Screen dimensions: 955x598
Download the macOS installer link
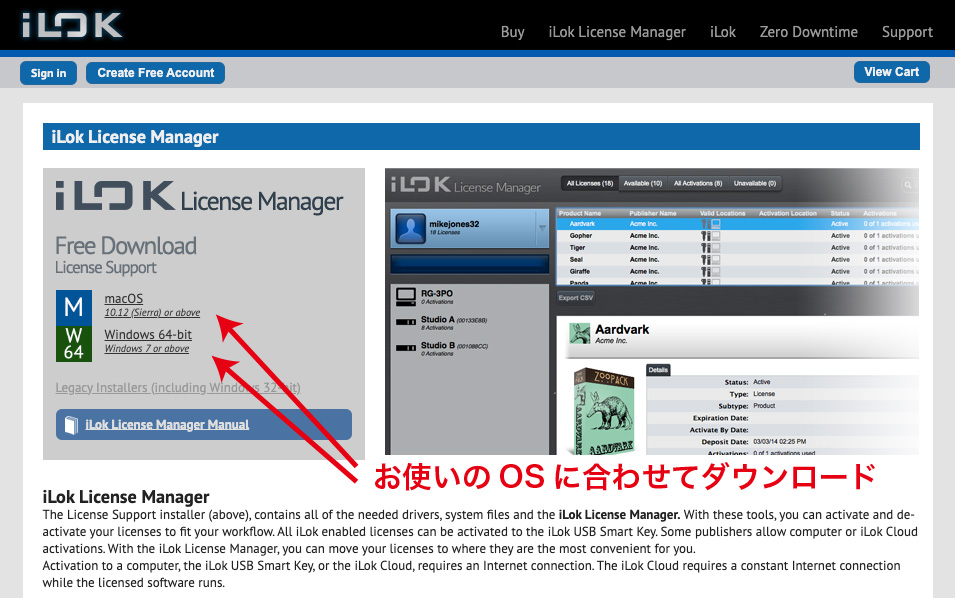pyautogui.click(x=124, y=298)
